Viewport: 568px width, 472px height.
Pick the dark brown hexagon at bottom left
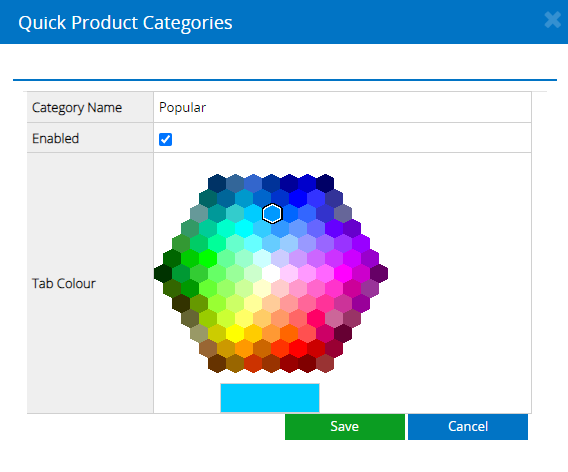pyautogui.click(x=217, y=363)
